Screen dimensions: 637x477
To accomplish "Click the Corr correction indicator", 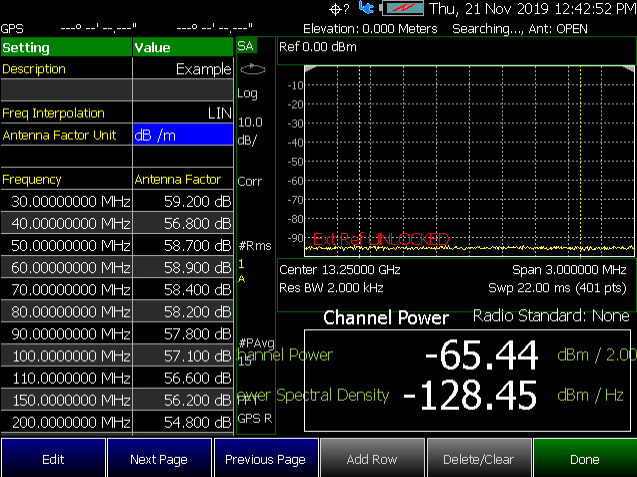I will tap(249, 181).
